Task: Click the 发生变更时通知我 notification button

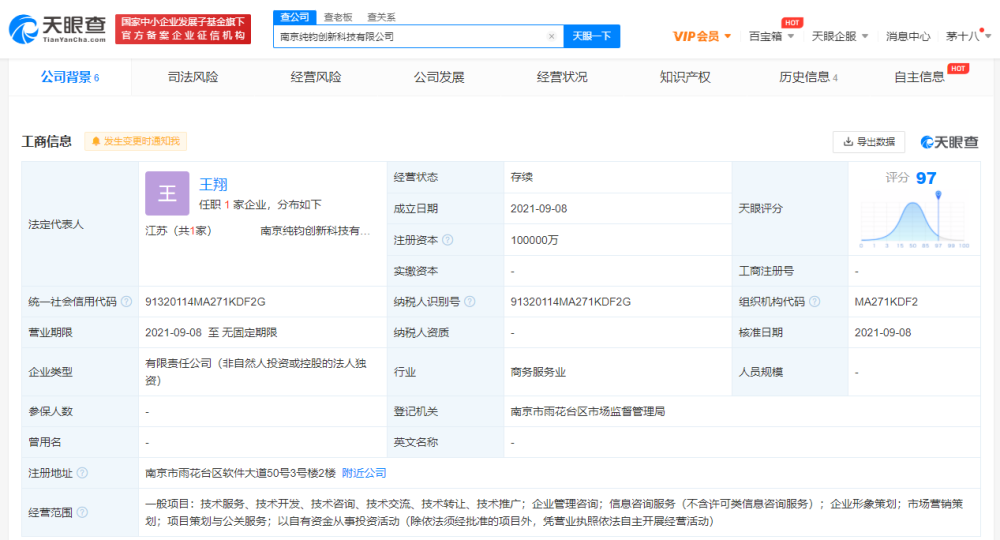Action: point(135,141)
